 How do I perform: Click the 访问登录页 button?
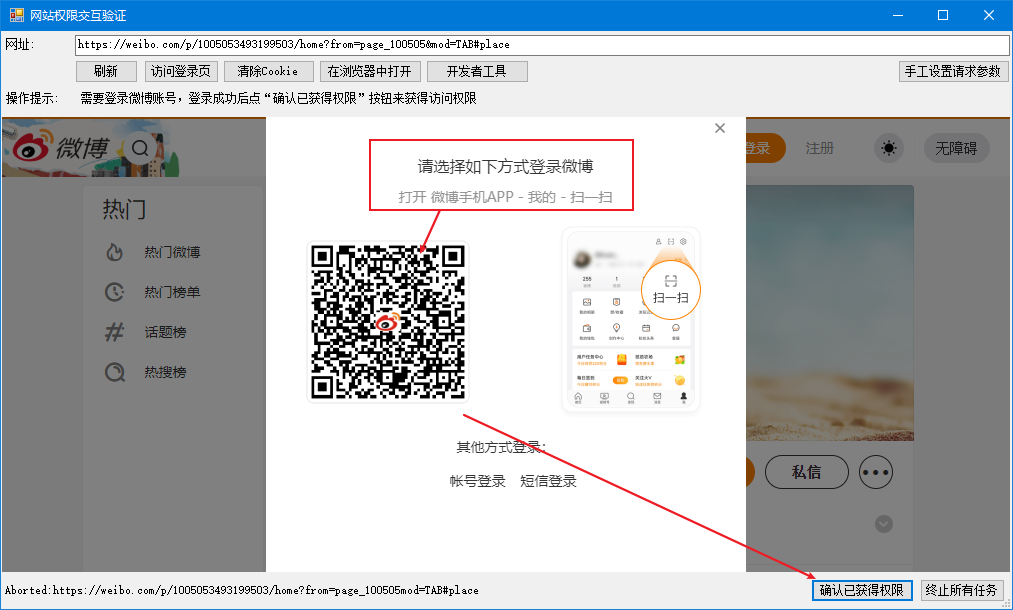181,71
